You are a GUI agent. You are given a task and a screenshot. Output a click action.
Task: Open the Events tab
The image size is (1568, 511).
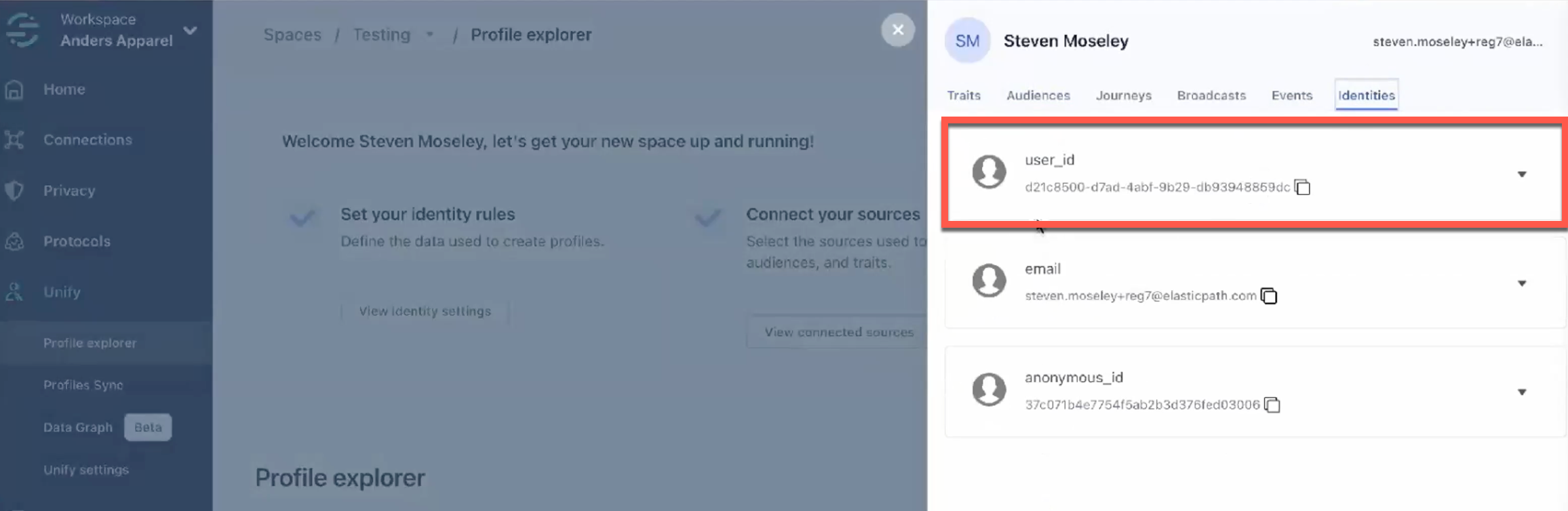click(1291, 96)
